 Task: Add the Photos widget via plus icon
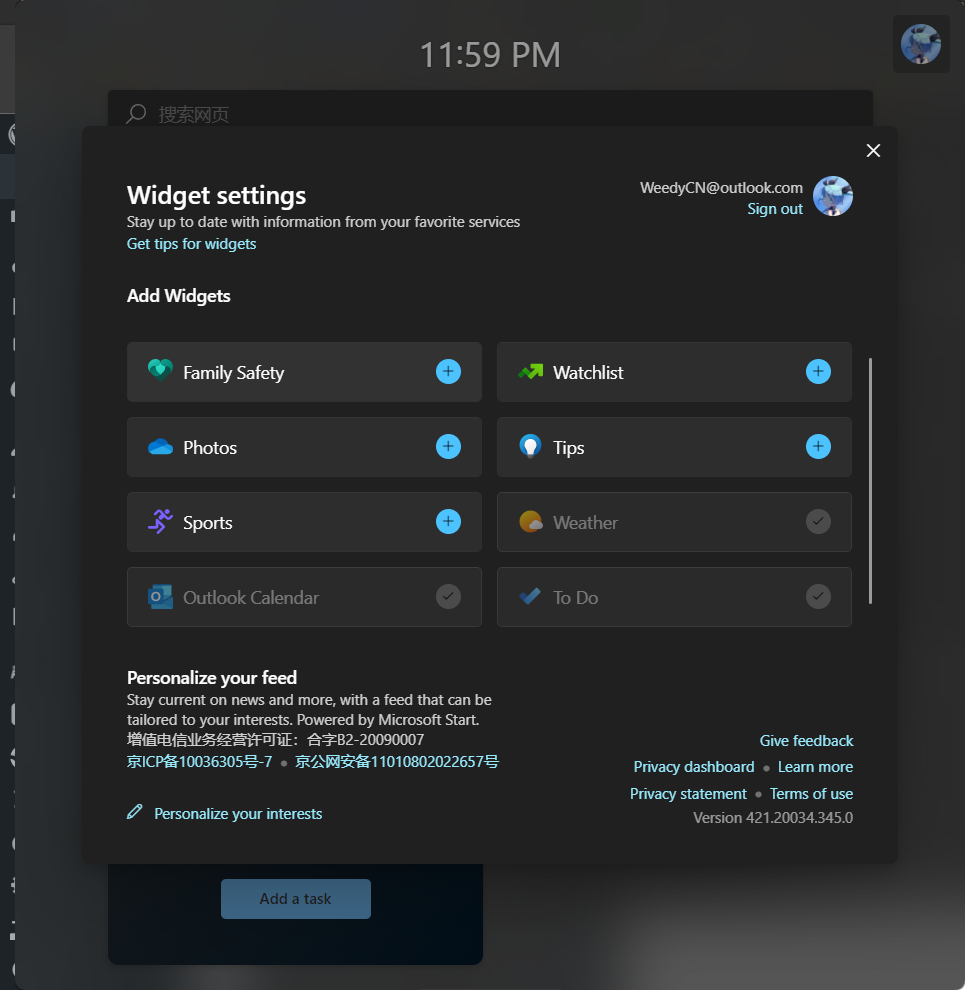448,446
